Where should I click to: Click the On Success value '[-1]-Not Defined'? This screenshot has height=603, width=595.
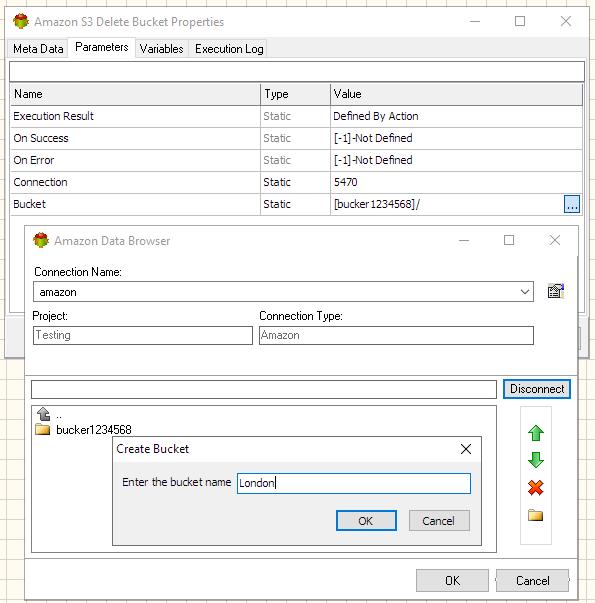pos(373,138)
